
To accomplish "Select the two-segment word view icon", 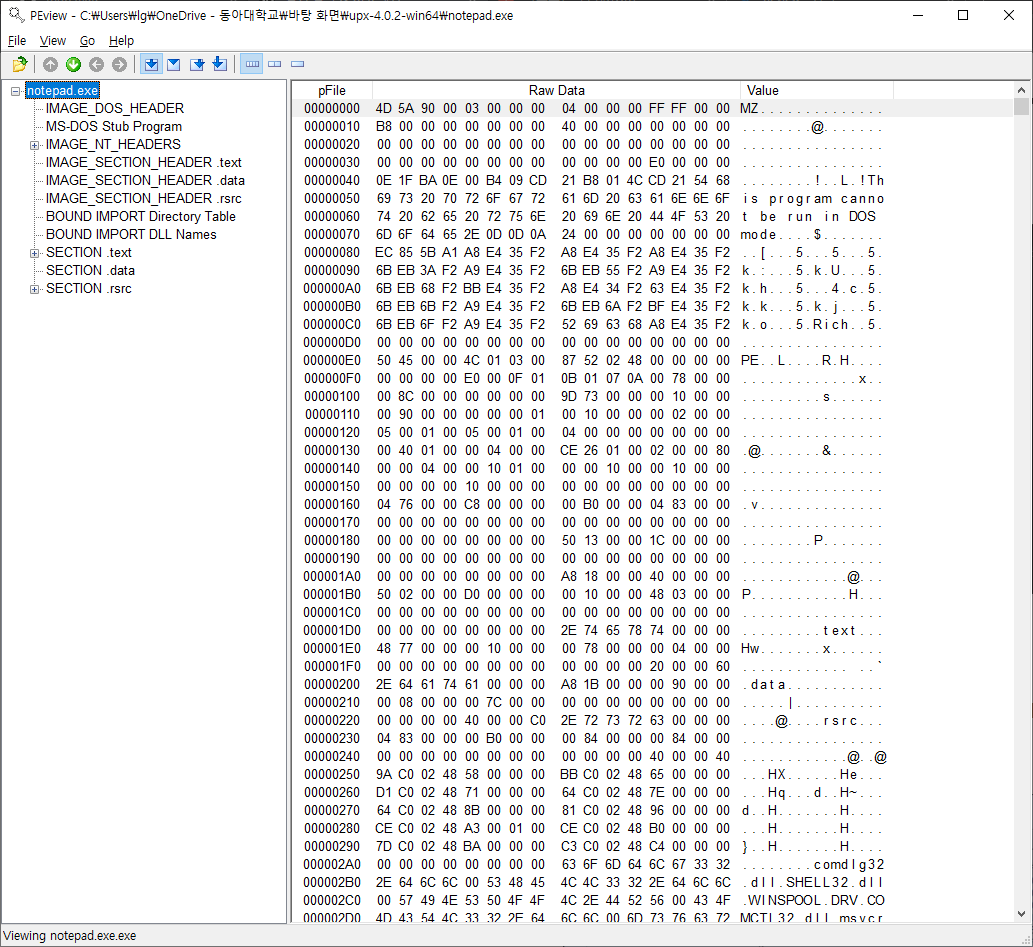I will [x=275, y=64].
